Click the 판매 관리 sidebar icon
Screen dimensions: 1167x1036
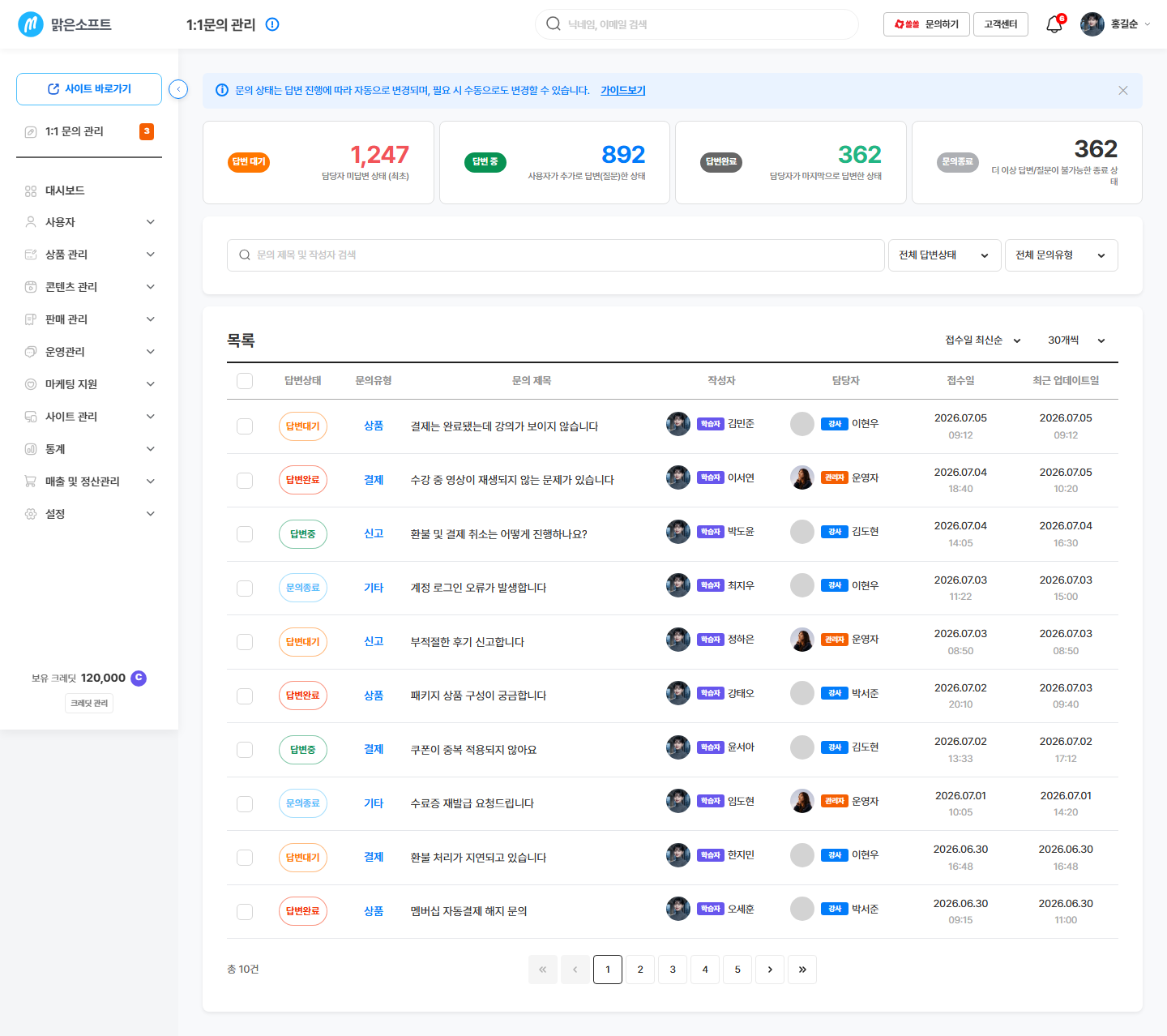coord(31,319)
